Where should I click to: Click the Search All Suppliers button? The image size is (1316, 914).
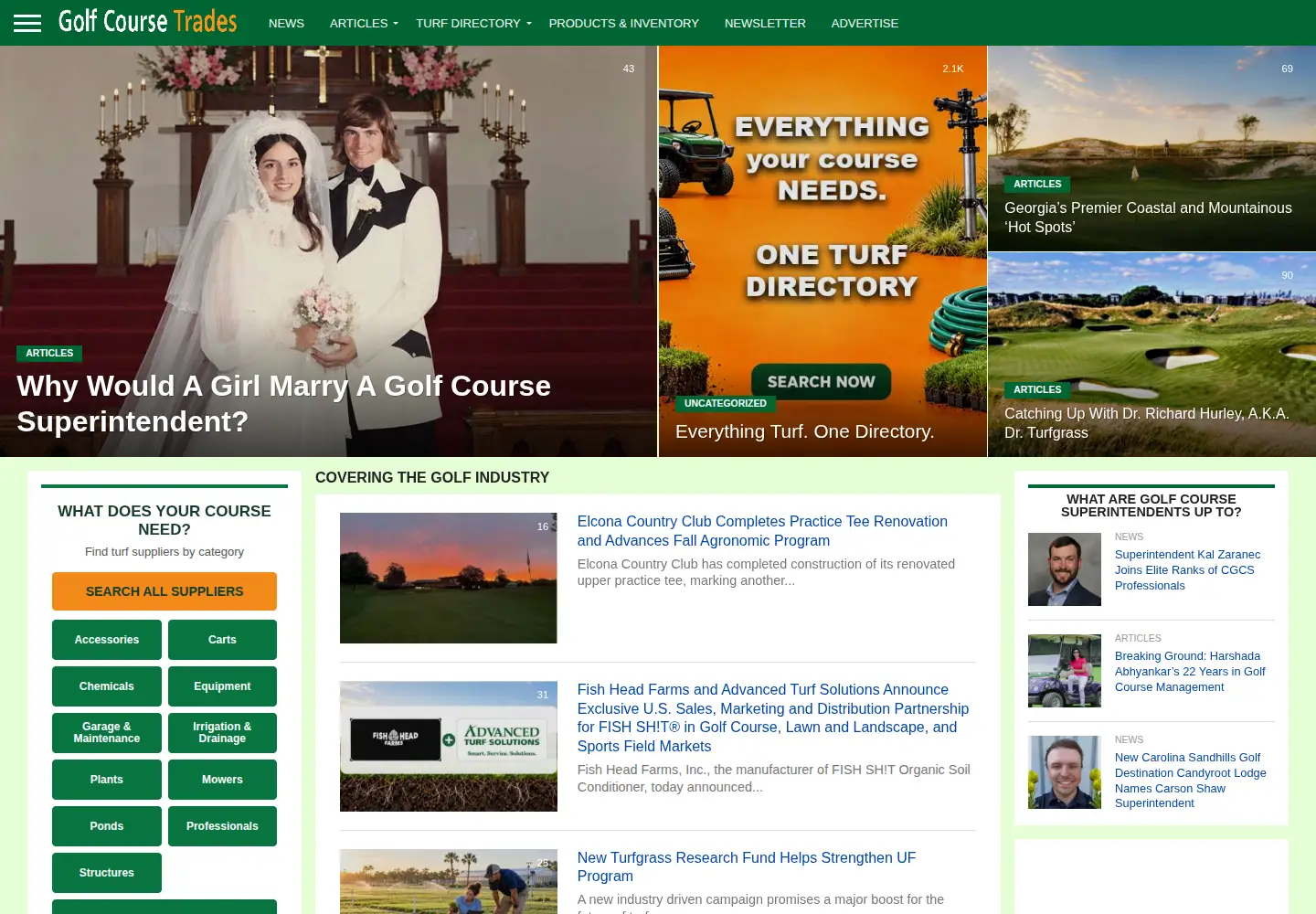(x=164, y=591)
